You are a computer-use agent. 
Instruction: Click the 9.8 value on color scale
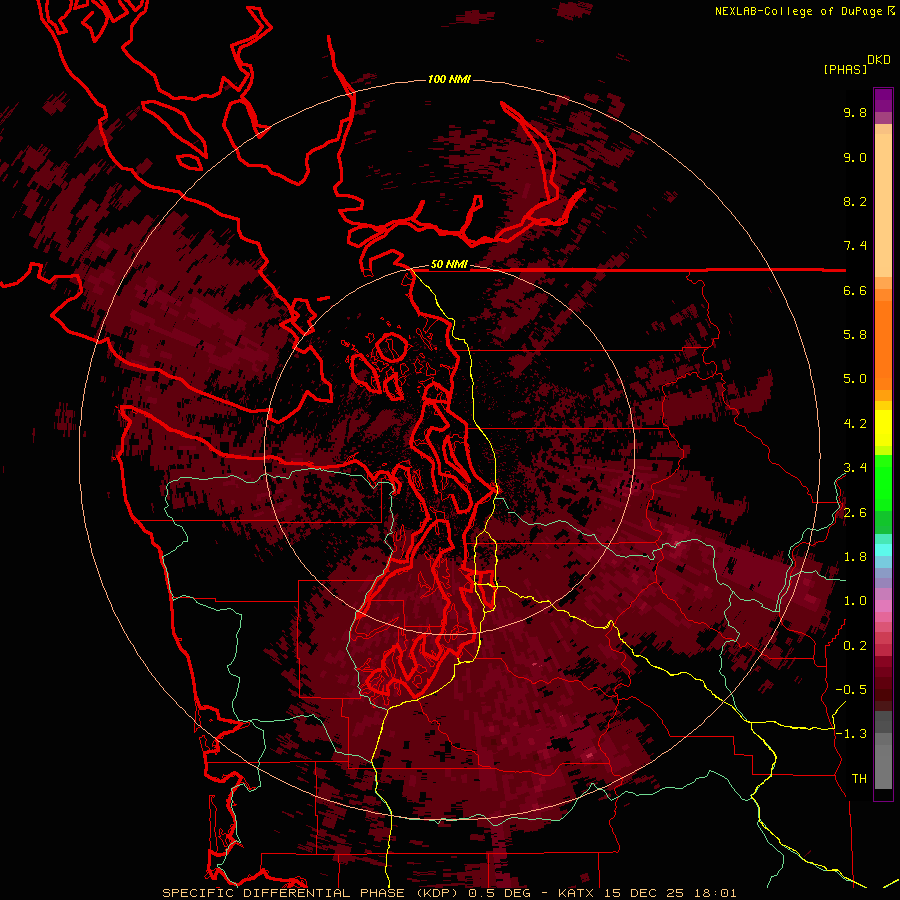click(855, 113)
